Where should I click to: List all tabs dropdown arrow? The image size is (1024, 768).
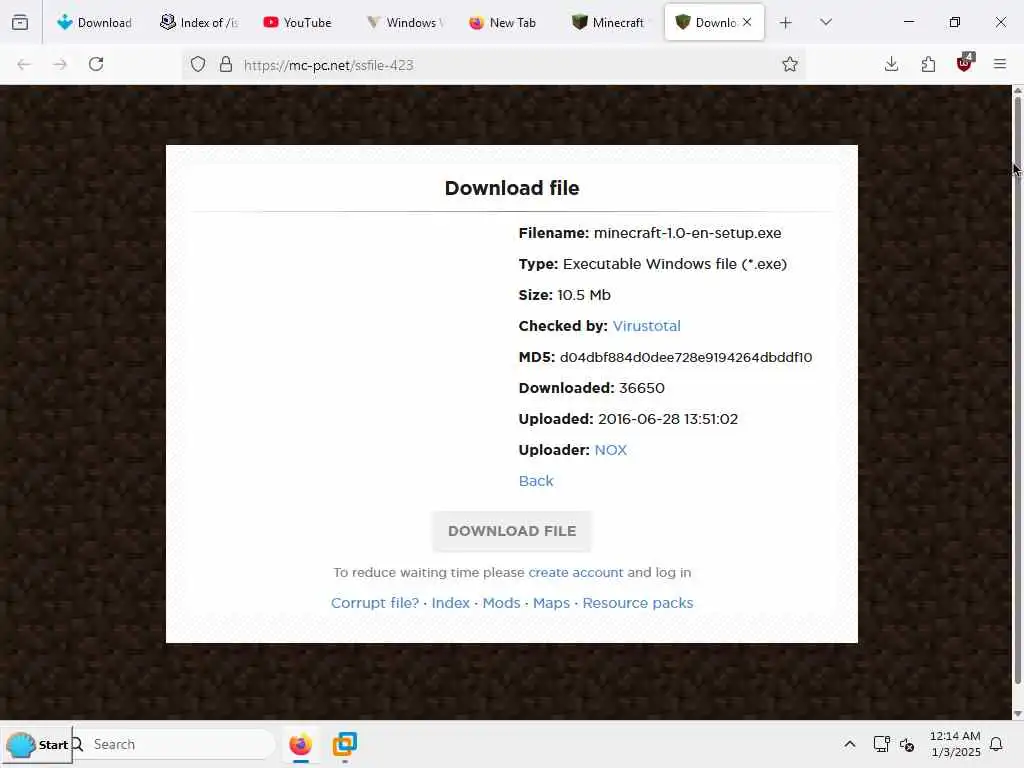coord(826,22)
